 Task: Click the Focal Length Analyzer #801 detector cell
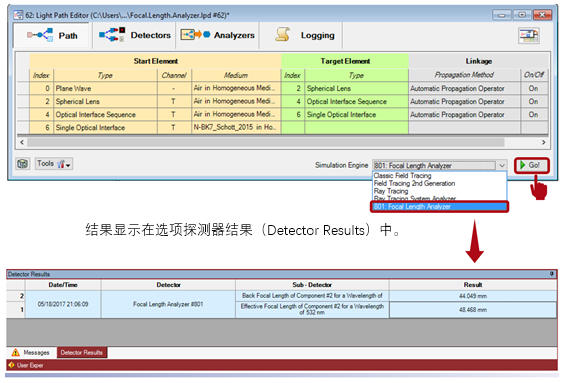pos(168,304)
